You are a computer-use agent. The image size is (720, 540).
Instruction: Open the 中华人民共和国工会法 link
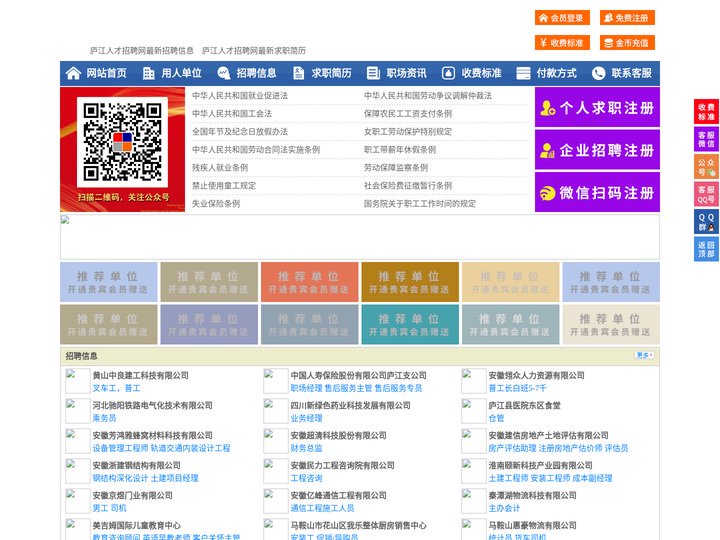[x=232, y=113]
